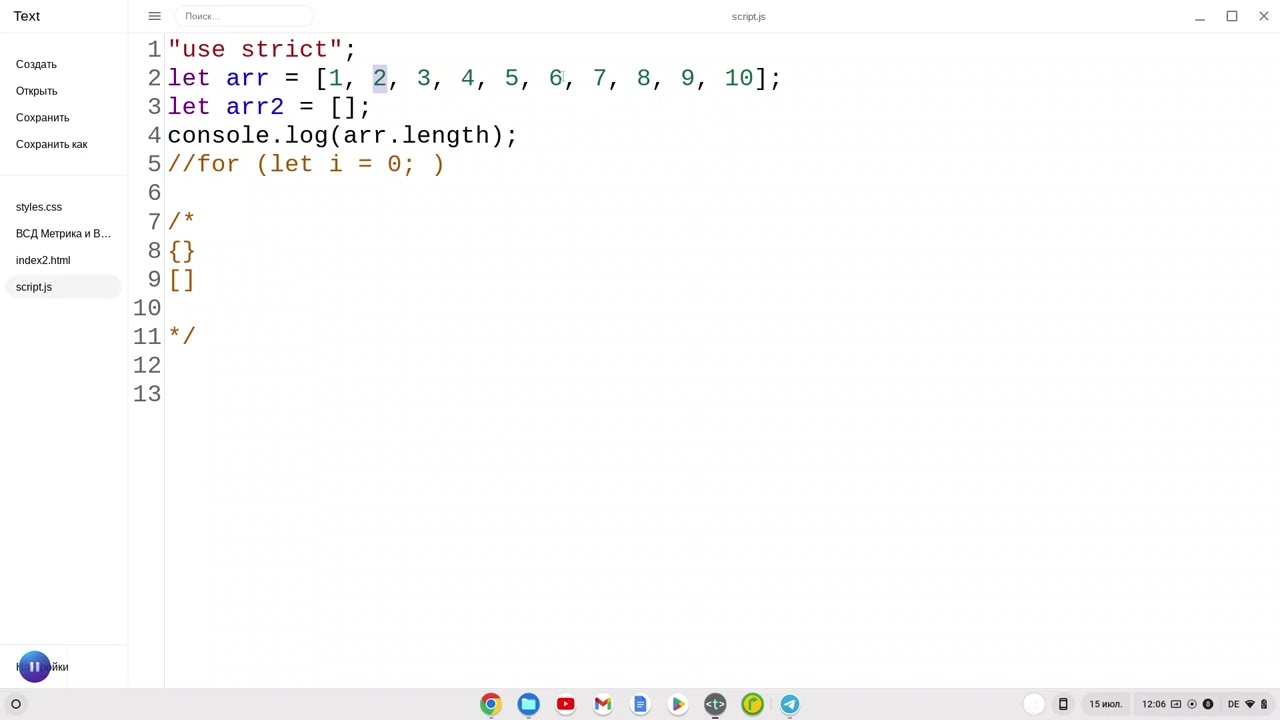Click Открыть to open a file
This screenshot has height=720, width=1280.
[x=36, y=91]
